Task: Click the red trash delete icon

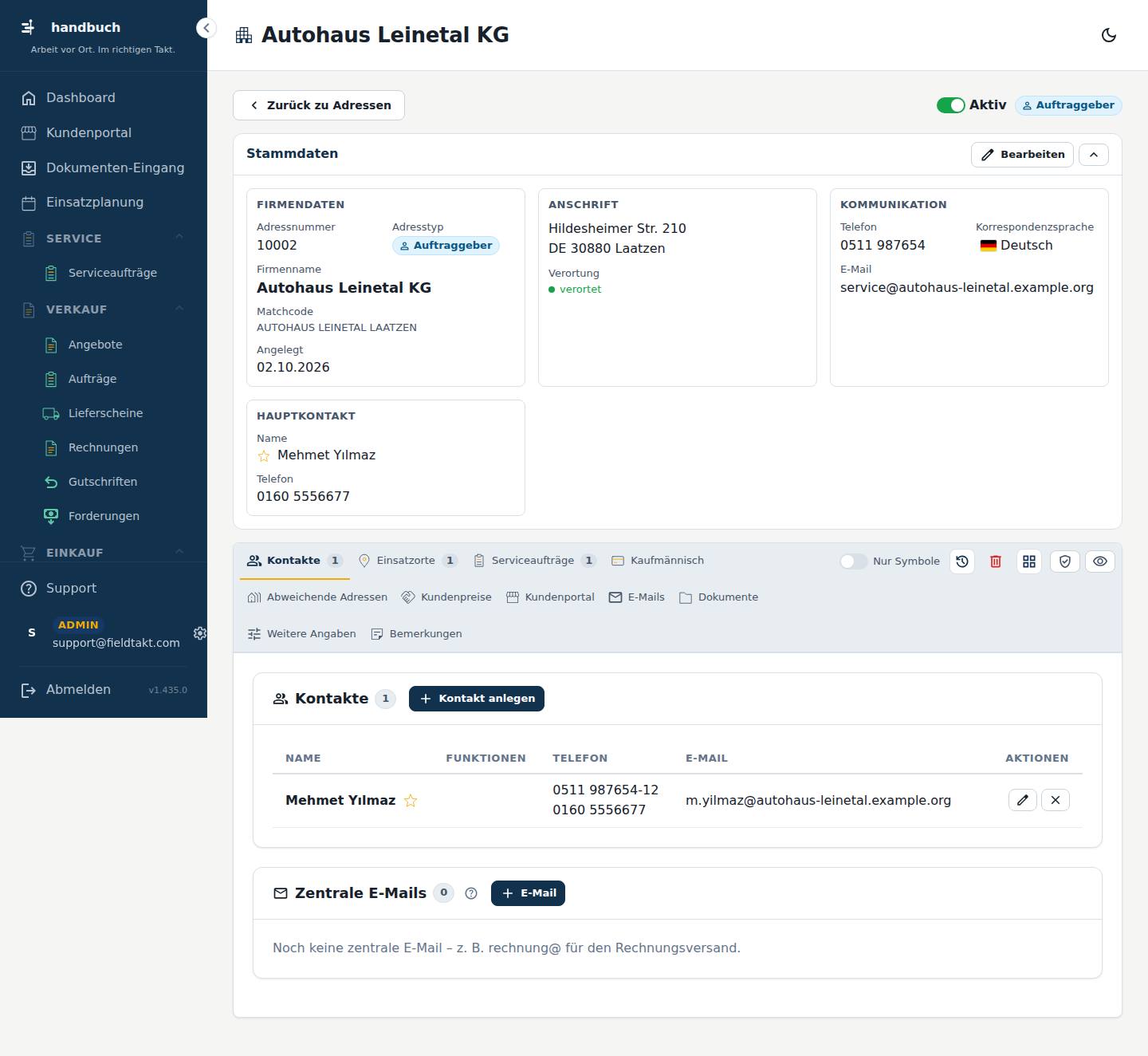Action: (x=996, y=561)
